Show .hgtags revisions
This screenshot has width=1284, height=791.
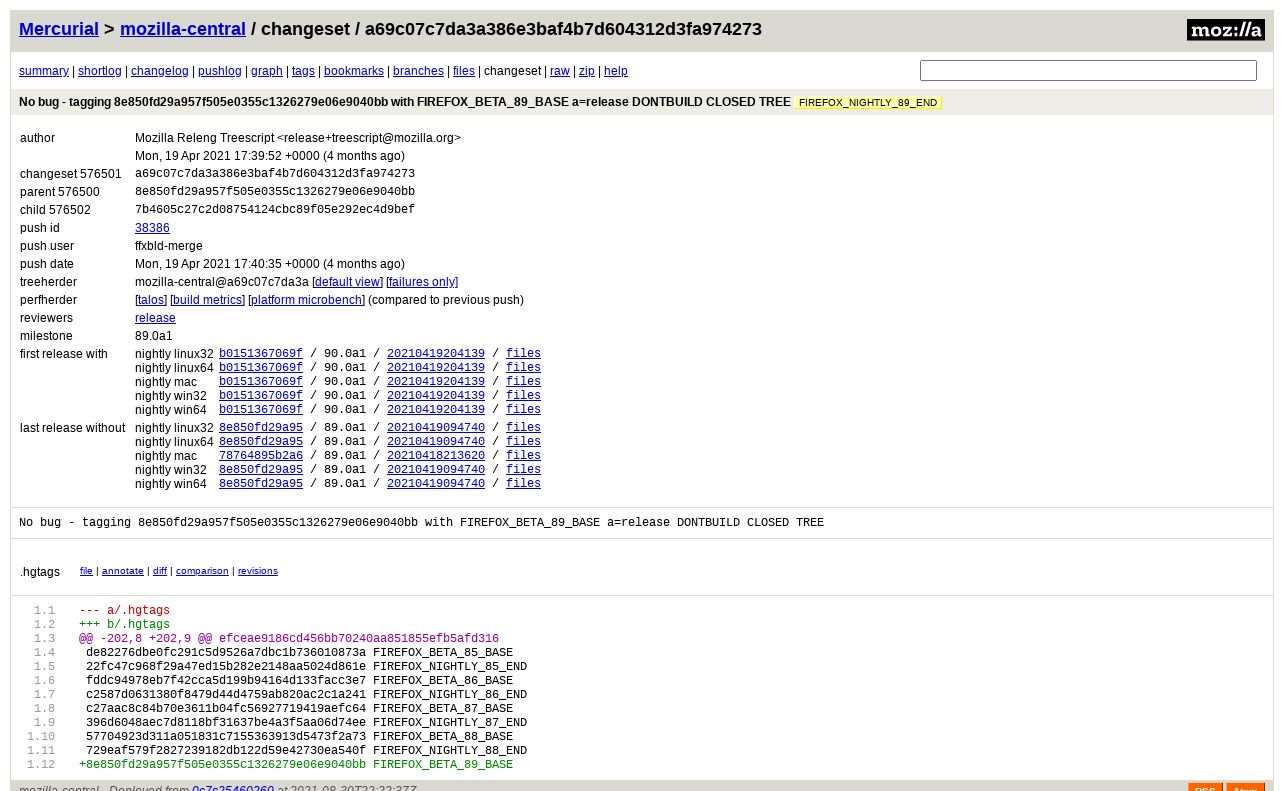[x=258, y=571]
